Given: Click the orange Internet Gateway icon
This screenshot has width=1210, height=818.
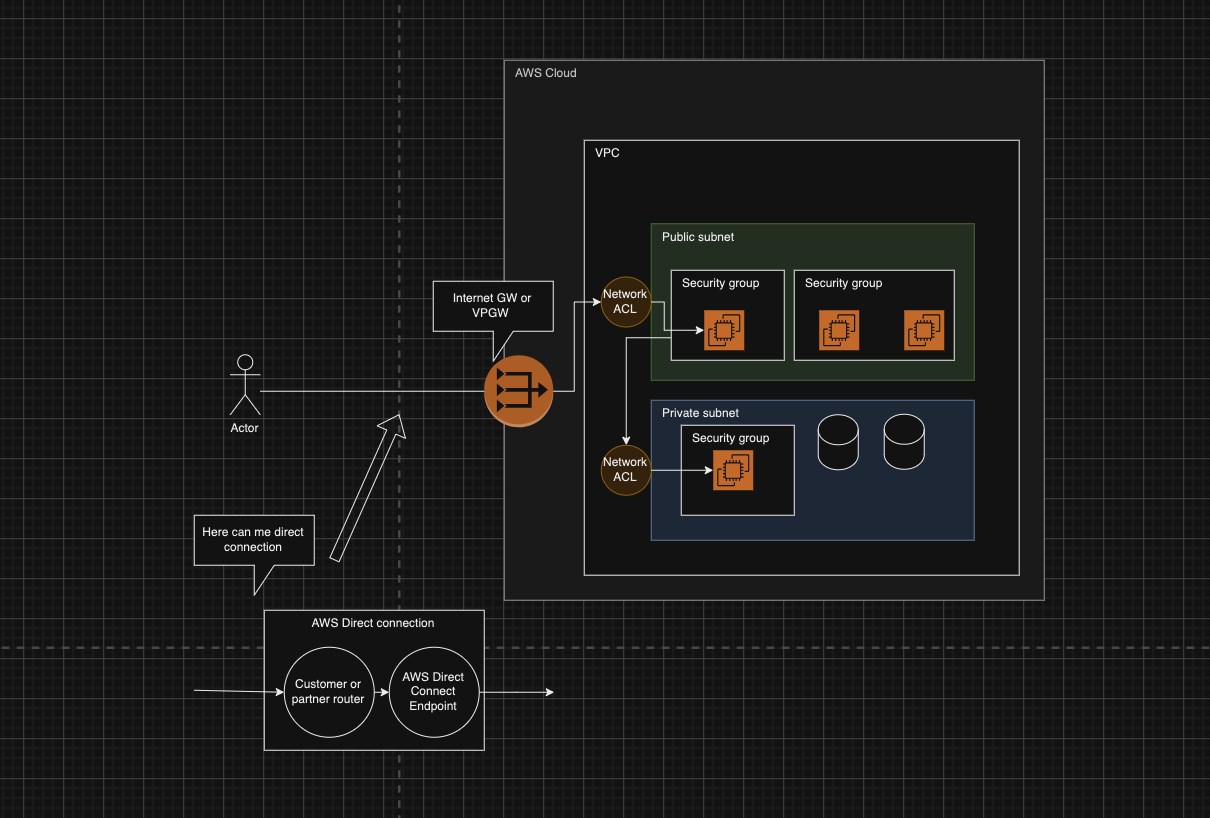Looking at the screenshot, I should click(518, 390).
